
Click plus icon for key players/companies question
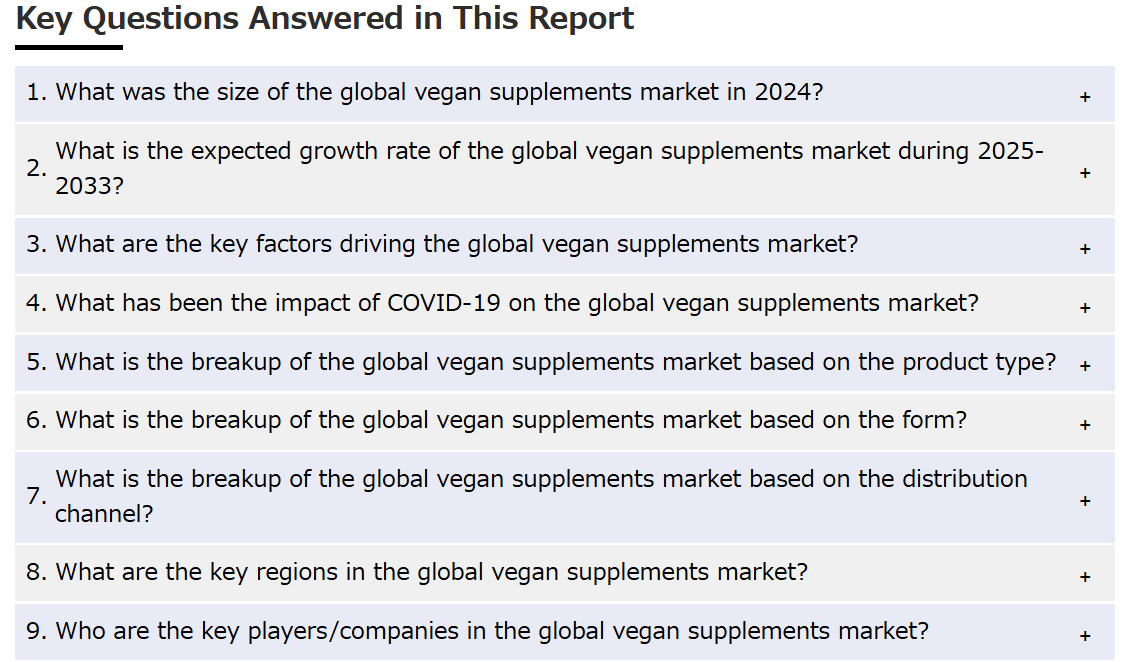(x=1085, y=635)
